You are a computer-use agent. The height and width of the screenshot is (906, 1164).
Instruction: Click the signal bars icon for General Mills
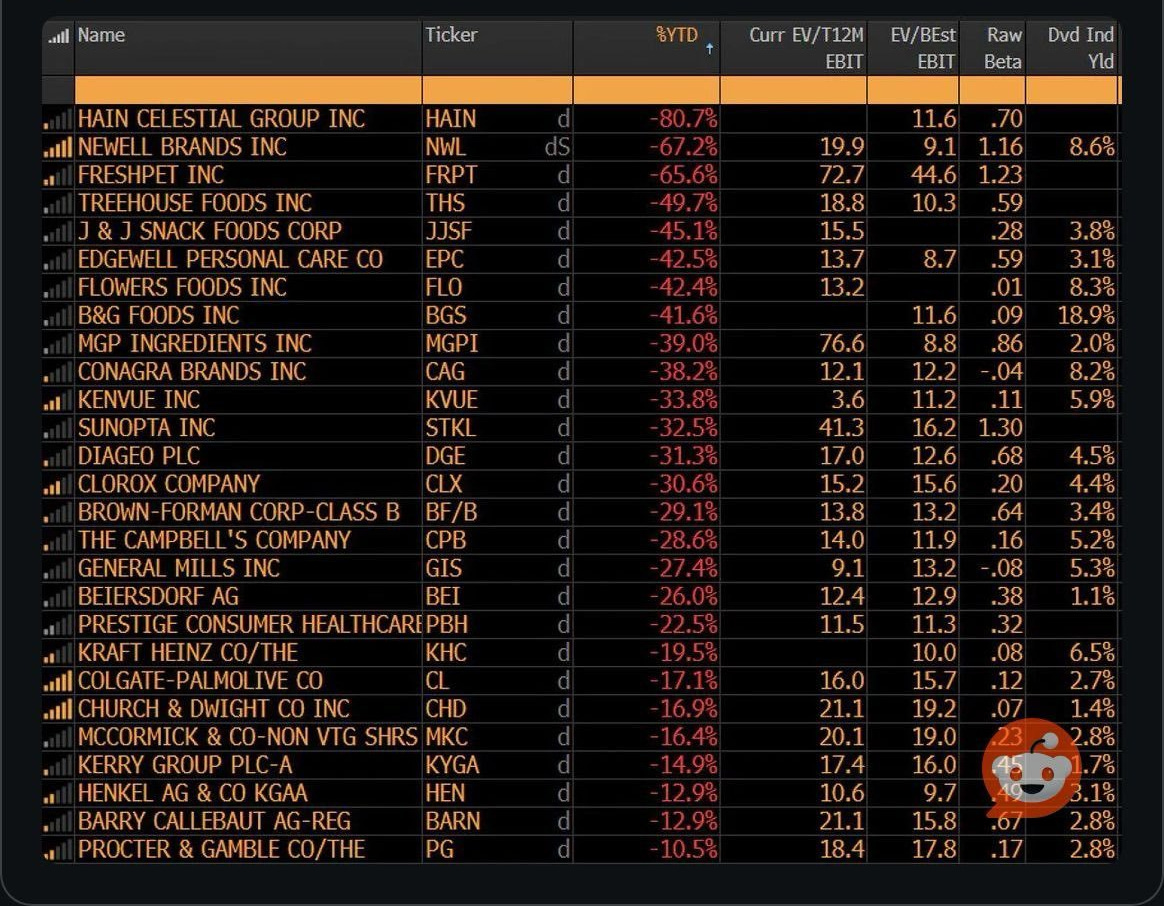click(x=58, y=569)
